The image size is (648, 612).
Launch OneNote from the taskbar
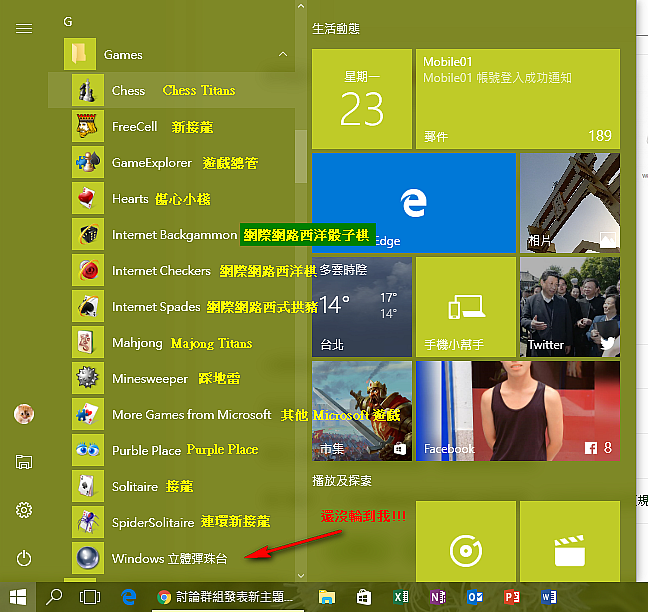438,597
